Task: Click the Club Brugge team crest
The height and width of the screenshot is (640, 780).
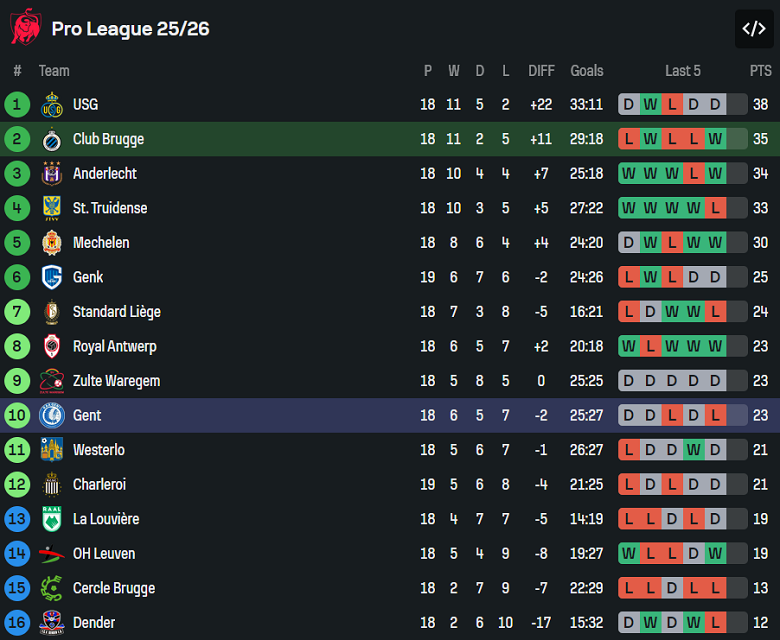Action: click(x=52, y=139)
